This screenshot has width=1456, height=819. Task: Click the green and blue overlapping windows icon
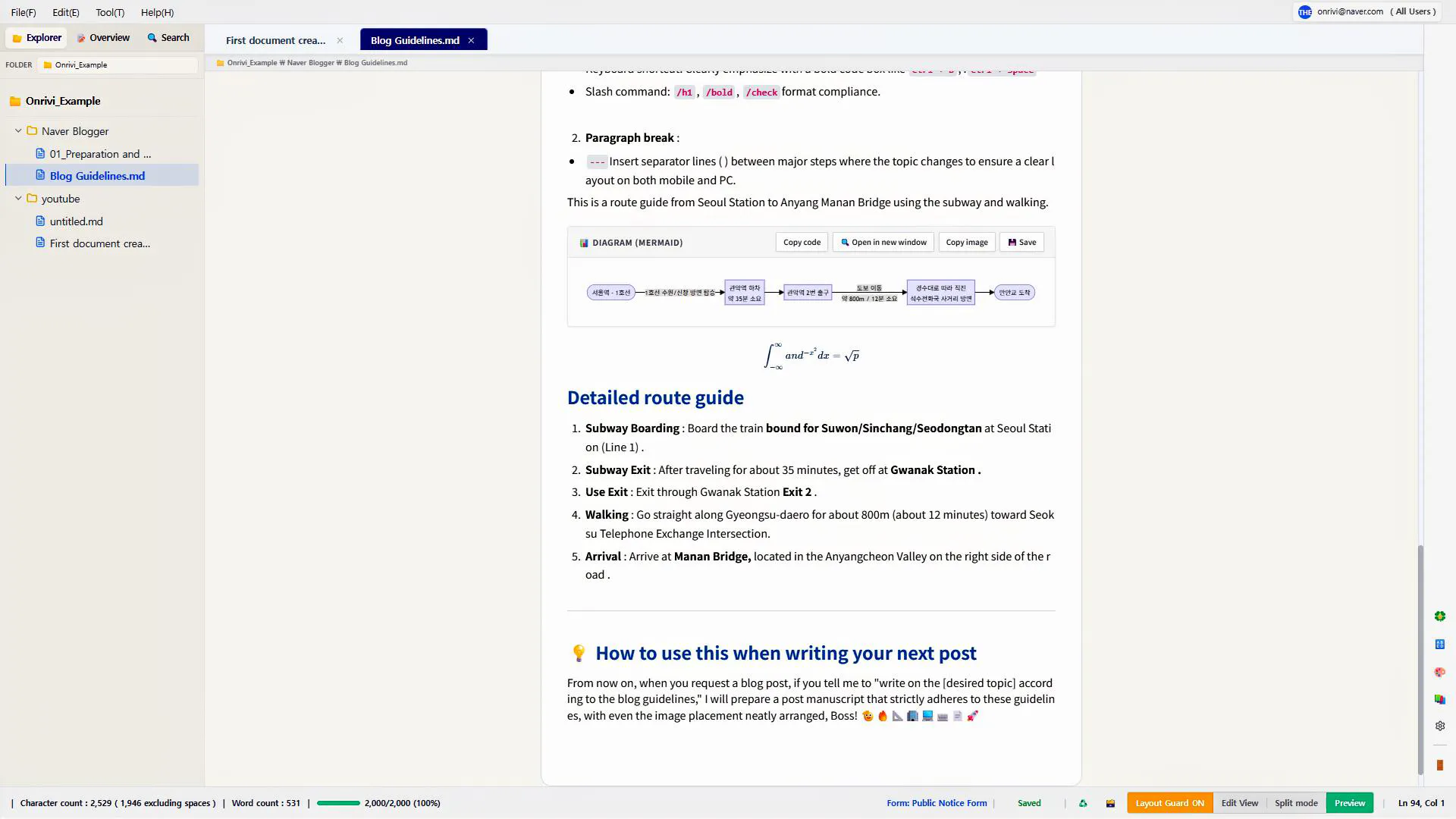tap(1439, 699)
